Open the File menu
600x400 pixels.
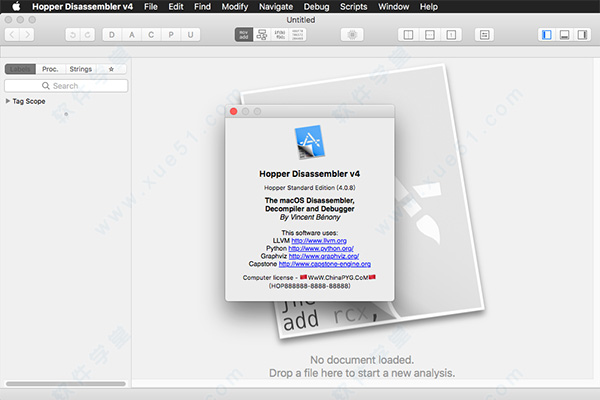pyautogui.click(x=151, y=7)
